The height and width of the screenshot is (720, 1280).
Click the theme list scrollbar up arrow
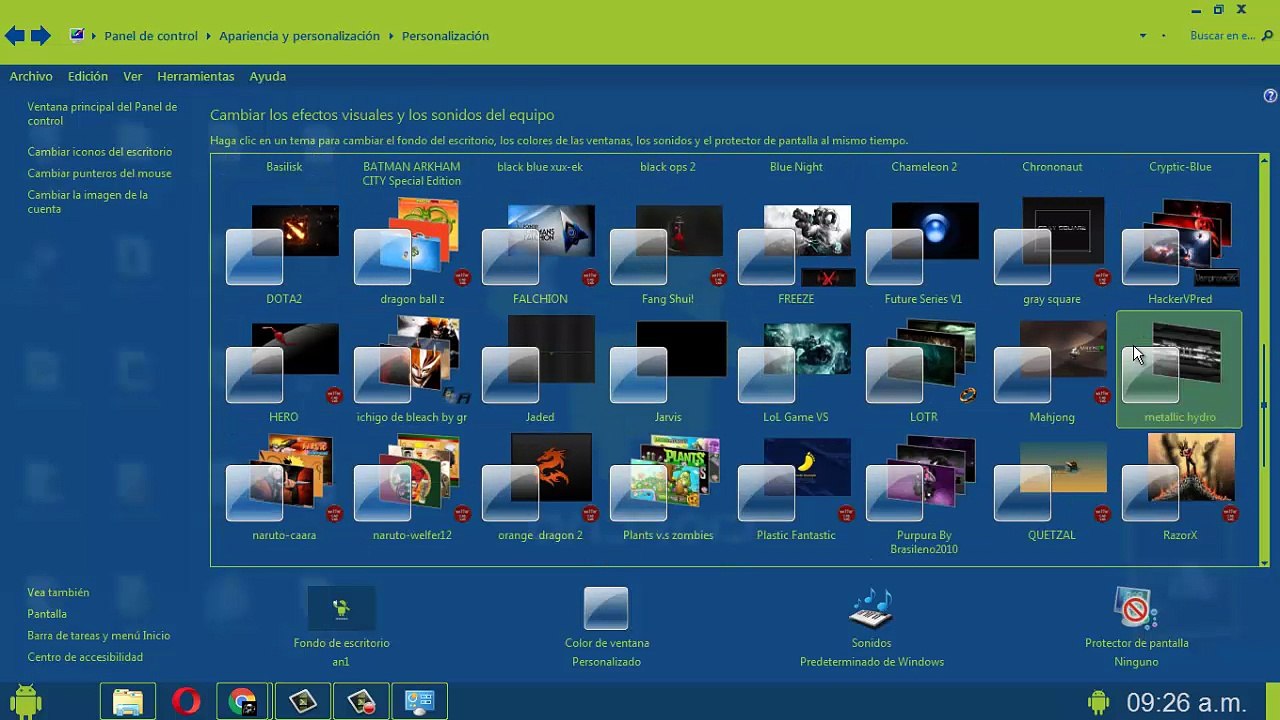pyautogui.click(x=1264, y=160)
